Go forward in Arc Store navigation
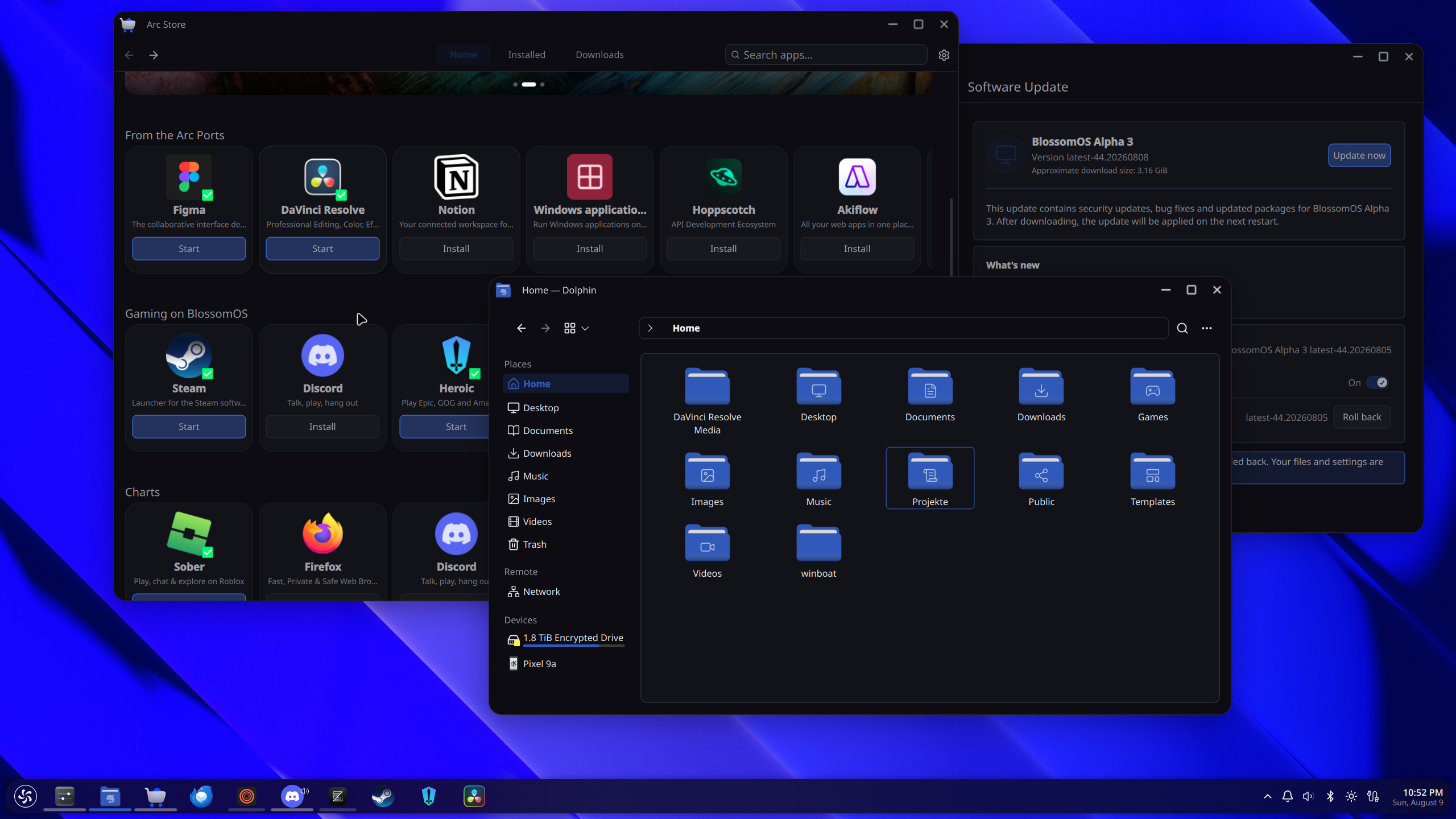Image resolution: width=1456 pixels, height=819 pixels. tap(154, 55)
